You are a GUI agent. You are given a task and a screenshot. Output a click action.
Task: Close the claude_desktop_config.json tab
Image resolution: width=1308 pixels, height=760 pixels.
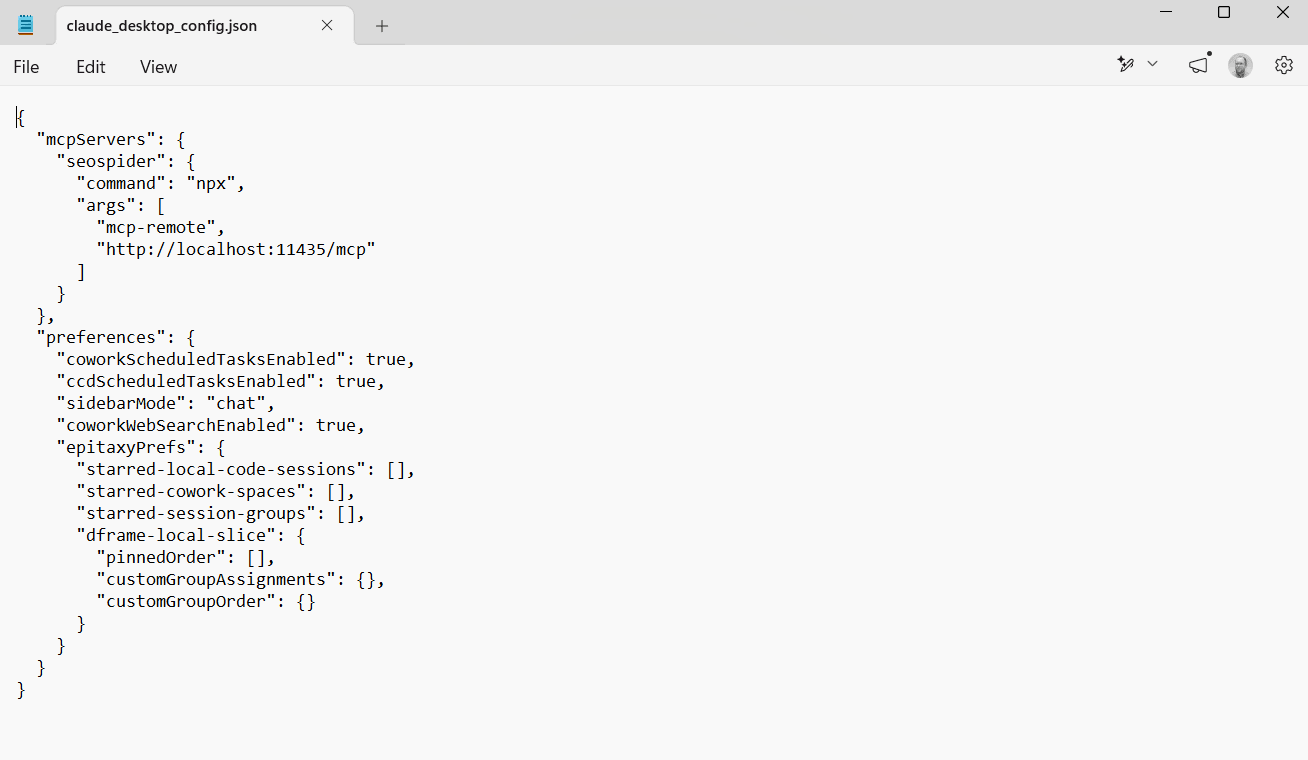coord(327,25)
